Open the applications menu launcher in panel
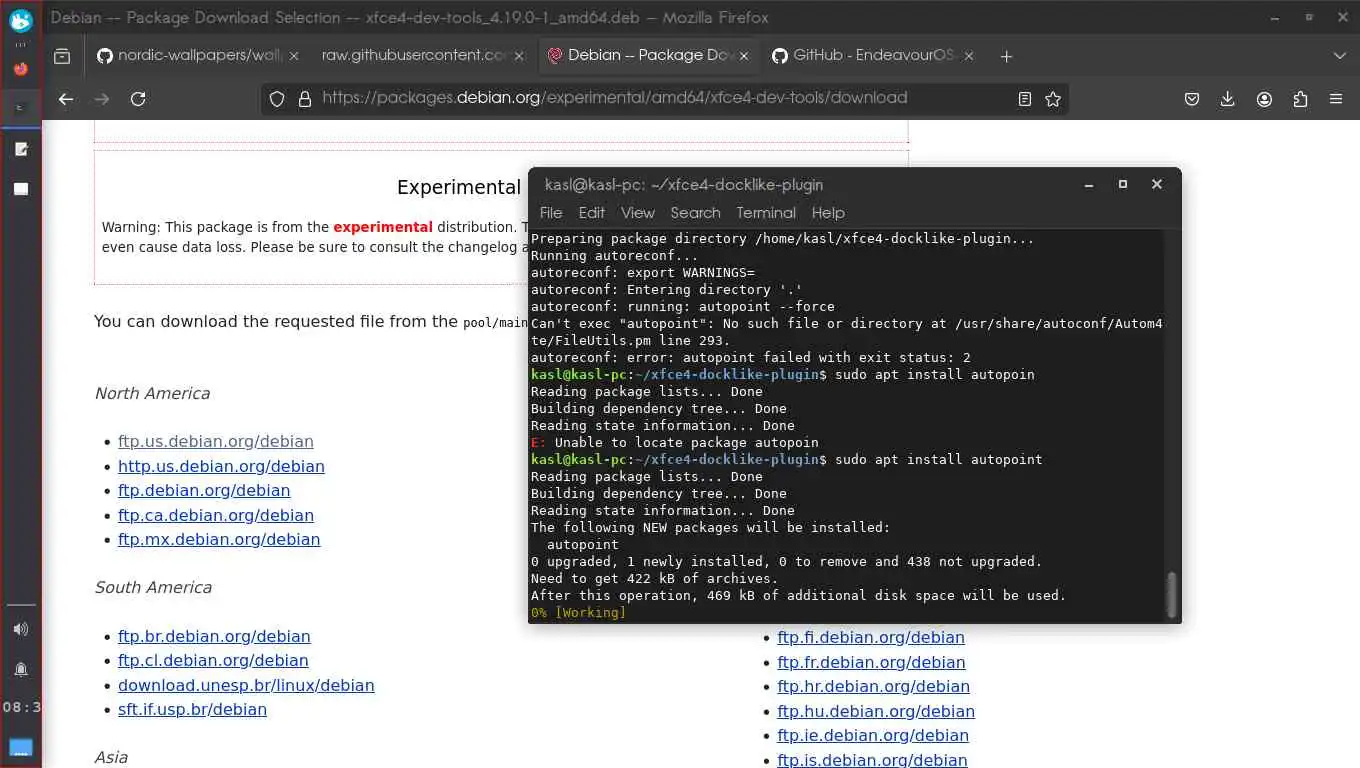Viewport: 1360px width, 768px height. [21, 20]
